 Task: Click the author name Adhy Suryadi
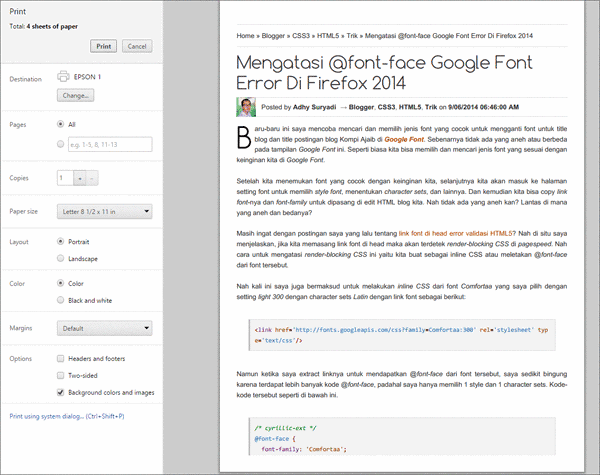(314, 107)
